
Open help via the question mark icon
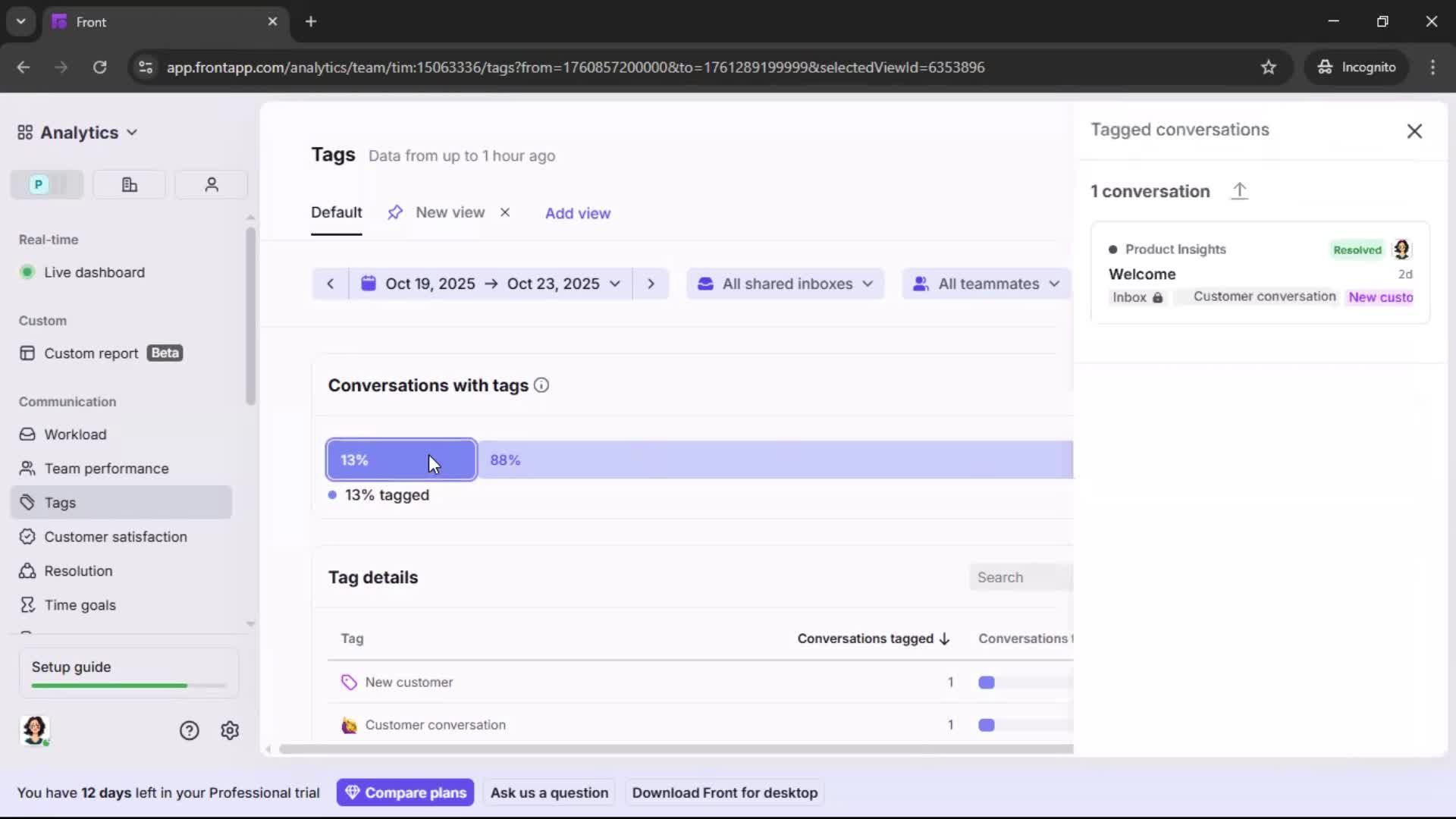coord(188,730)
